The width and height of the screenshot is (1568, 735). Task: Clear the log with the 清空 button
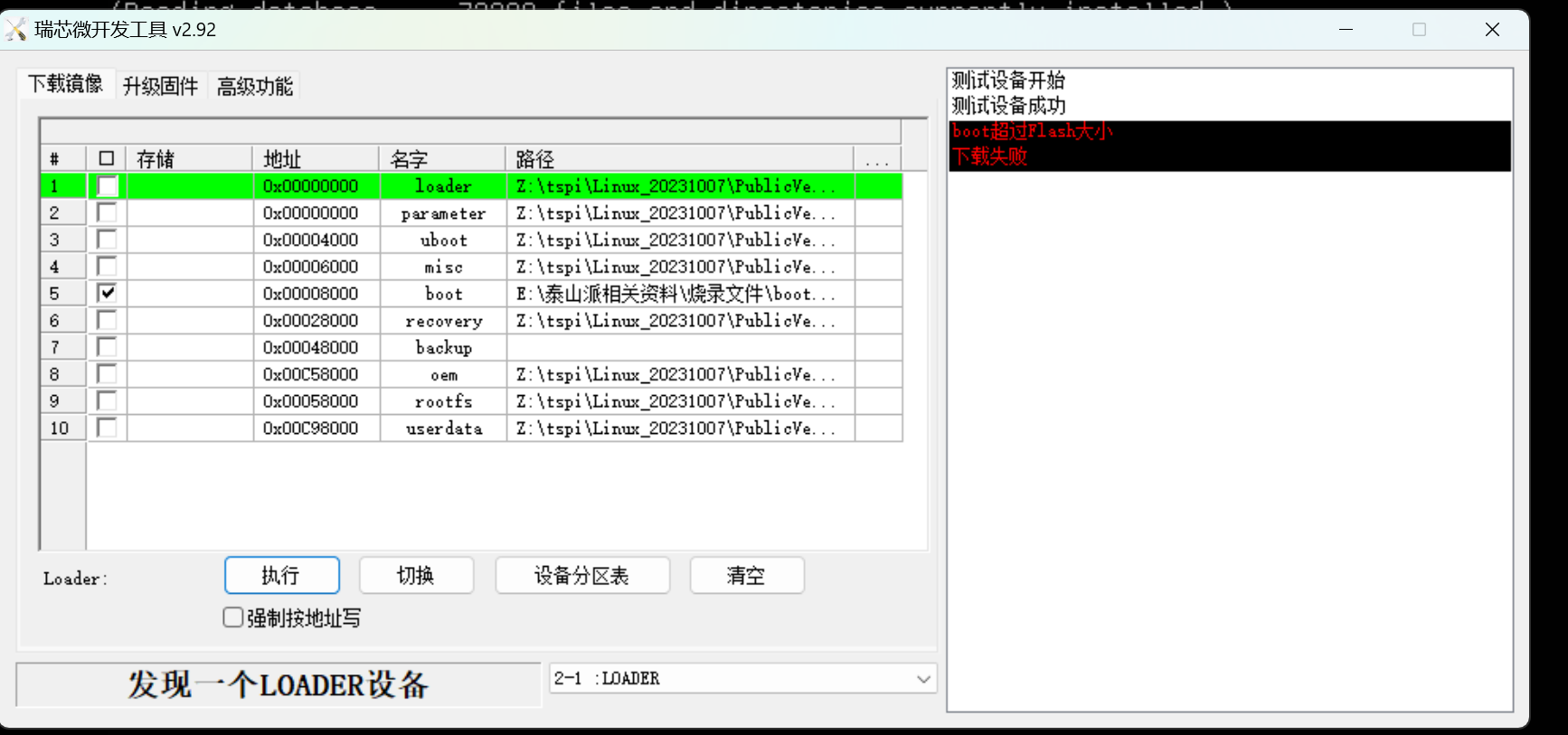[746, 576]
